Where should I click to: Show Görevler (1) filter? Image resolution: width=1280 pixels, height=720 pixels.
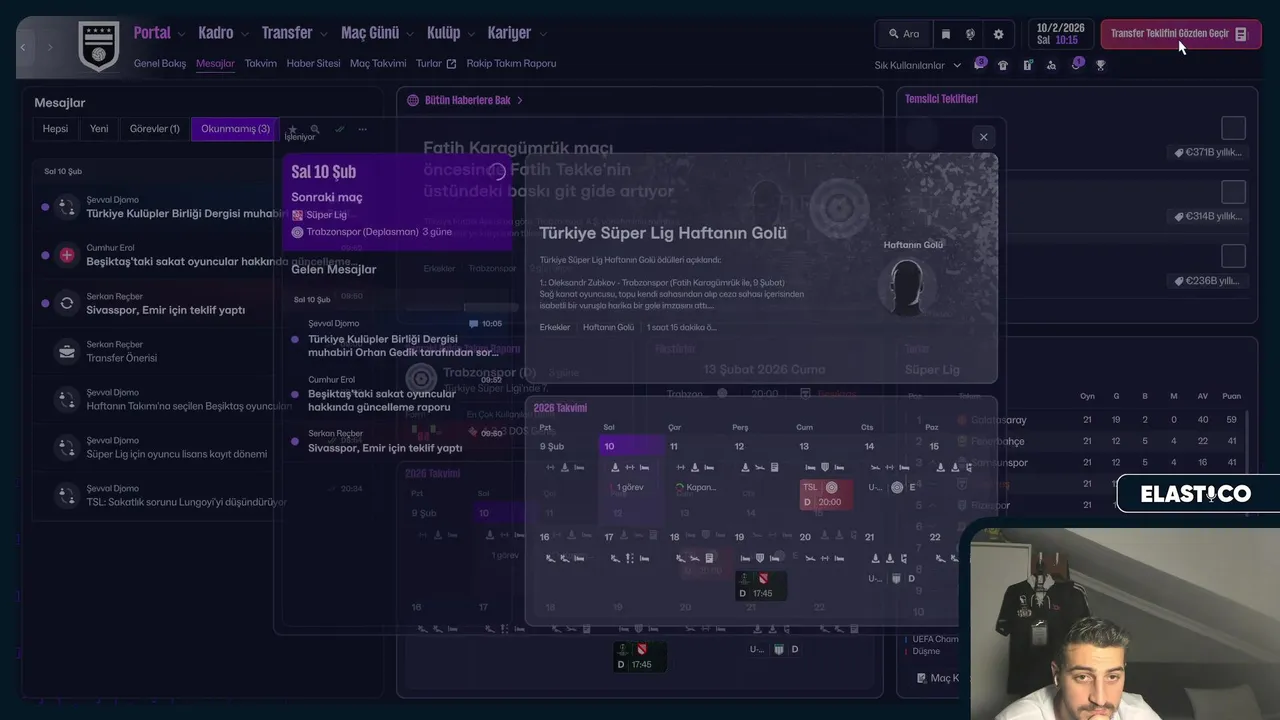tap(155, 129)
